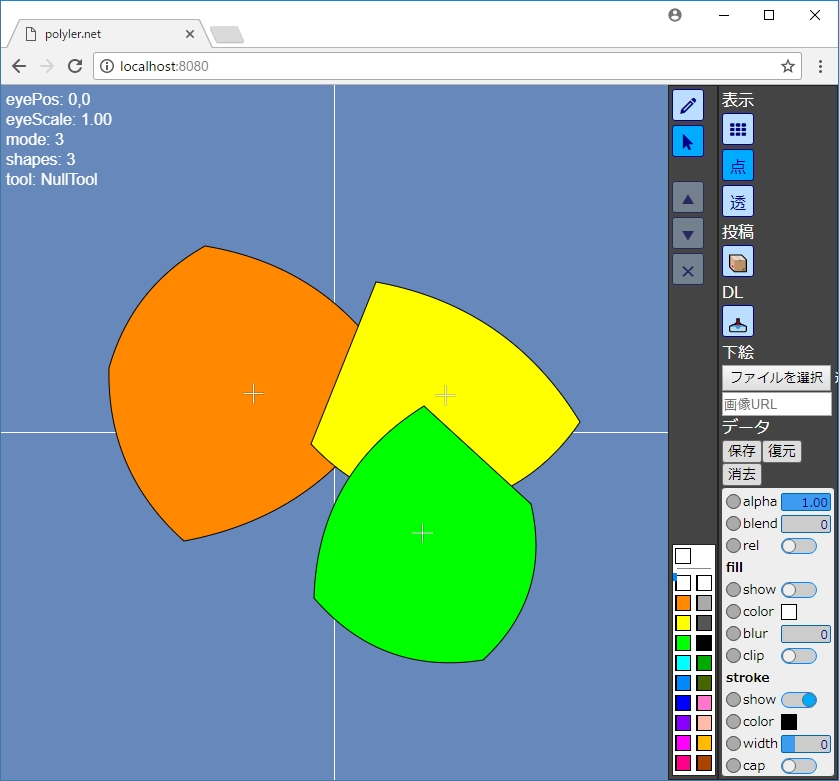Open the site information icon in address bar
839x781 pixels.
107,66
